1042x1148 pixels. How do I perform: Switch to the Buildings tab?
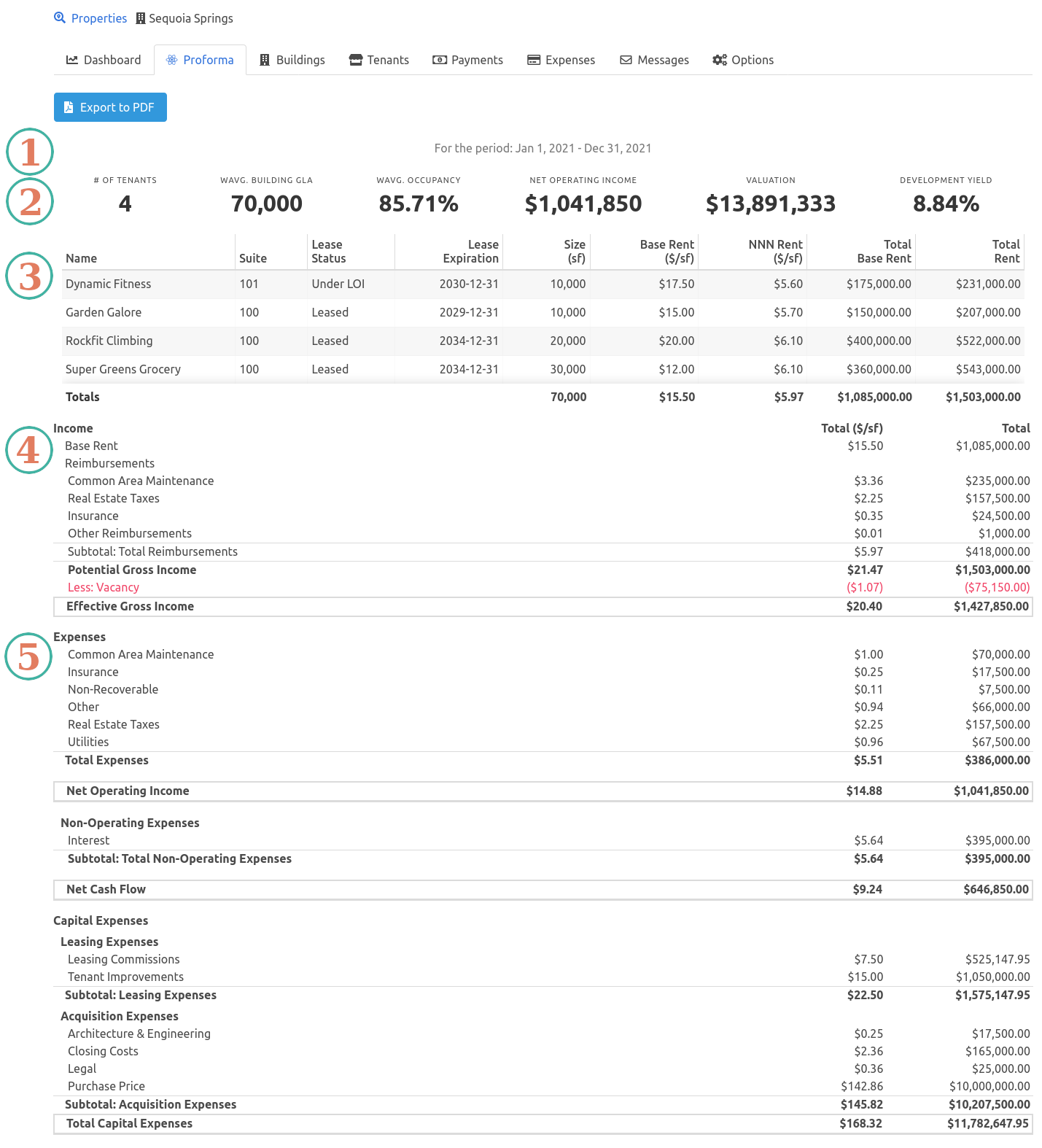click(292, 60)
